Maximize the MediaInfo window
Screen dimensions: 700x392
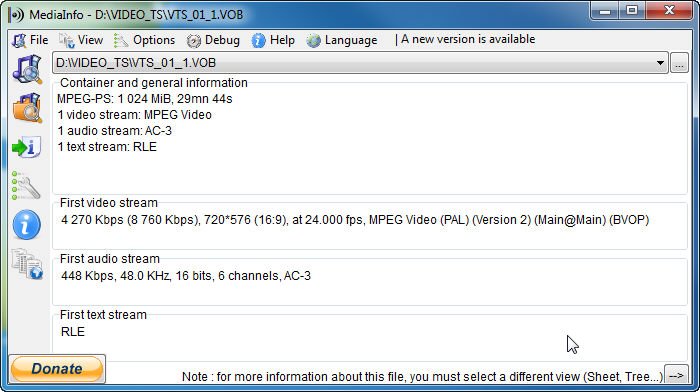(632, 10)
